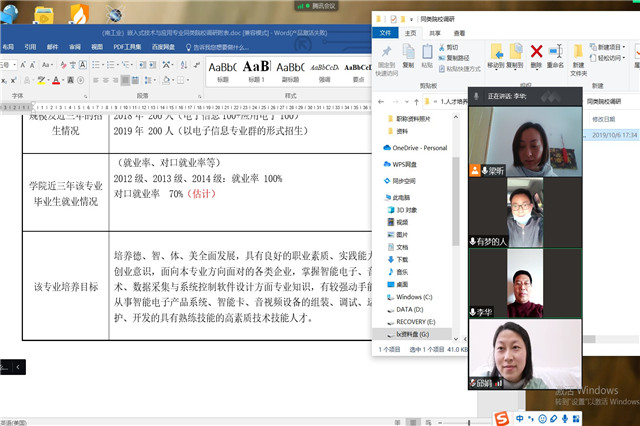Click the Explorer back navigation arrow

pyautogui.click(x=382, y=102)
